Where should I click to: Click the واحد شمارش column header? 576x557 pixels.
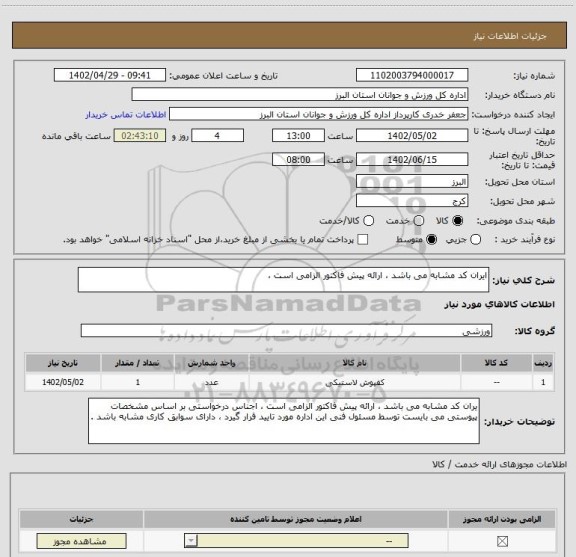point(212,363)
